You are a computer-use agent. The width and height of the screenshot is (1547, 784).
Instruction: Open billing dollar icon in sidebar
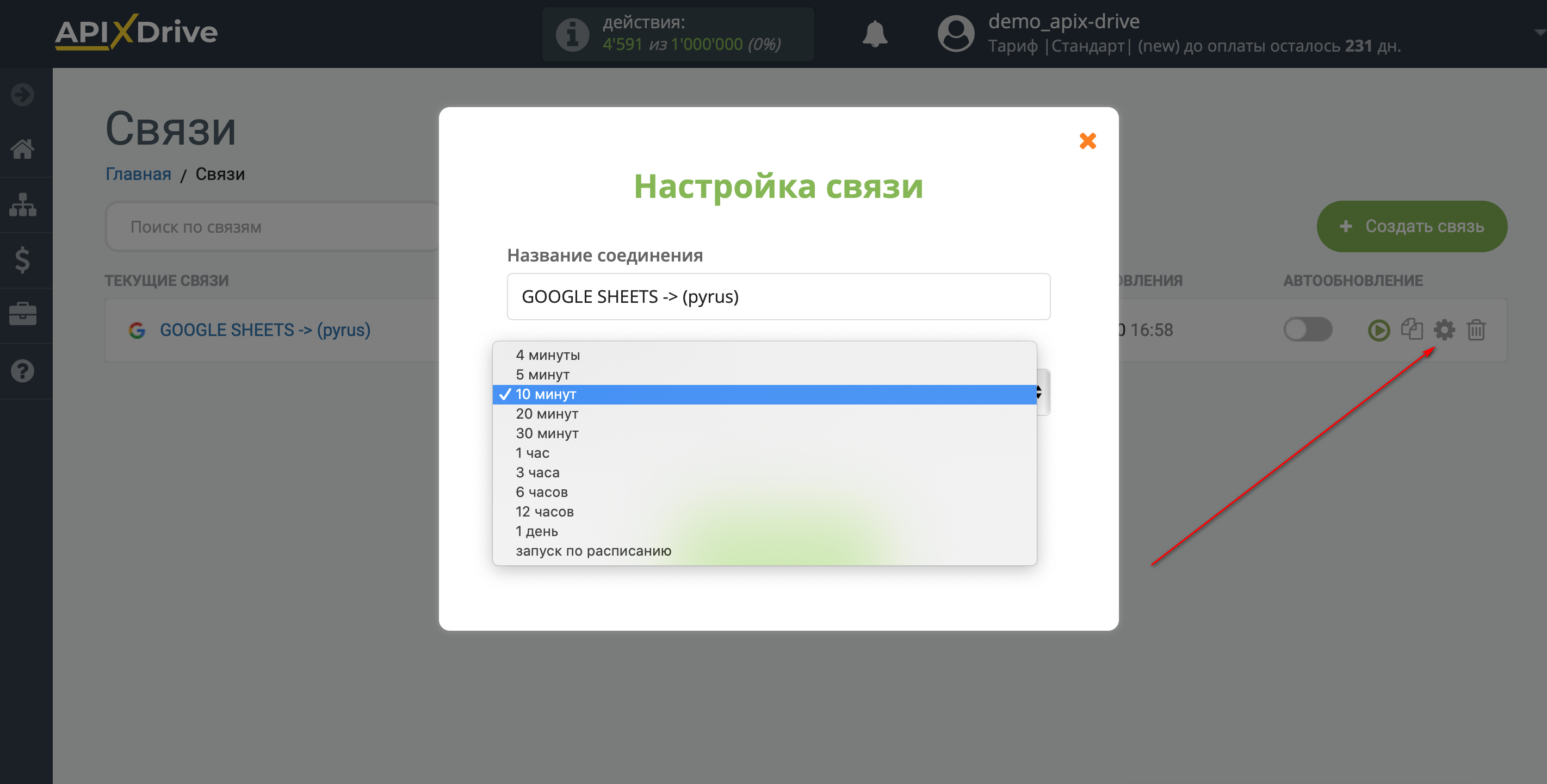point(23,260)
